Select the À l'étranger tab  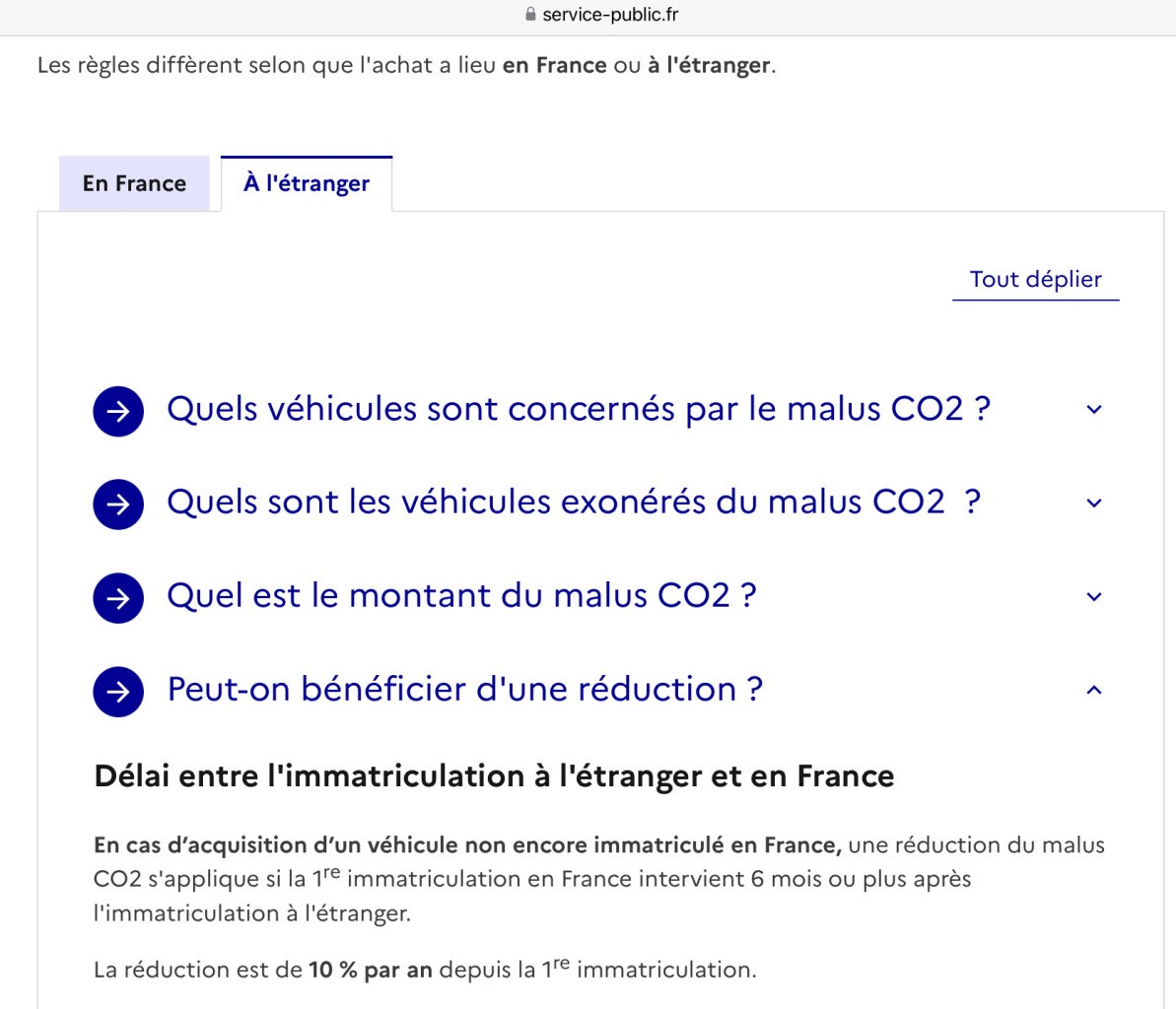[306, 183]
